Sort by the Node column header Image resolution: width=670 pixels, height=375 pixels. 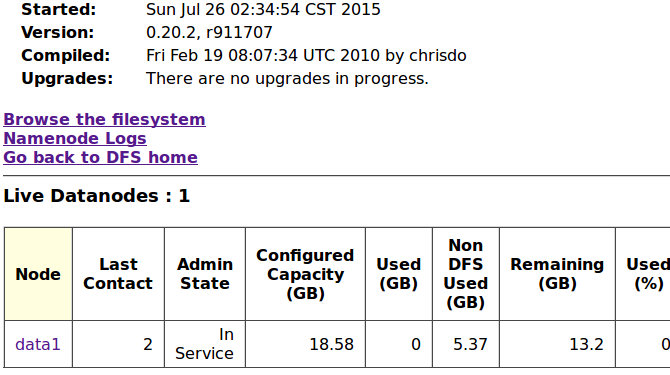(x=38, y=274)
